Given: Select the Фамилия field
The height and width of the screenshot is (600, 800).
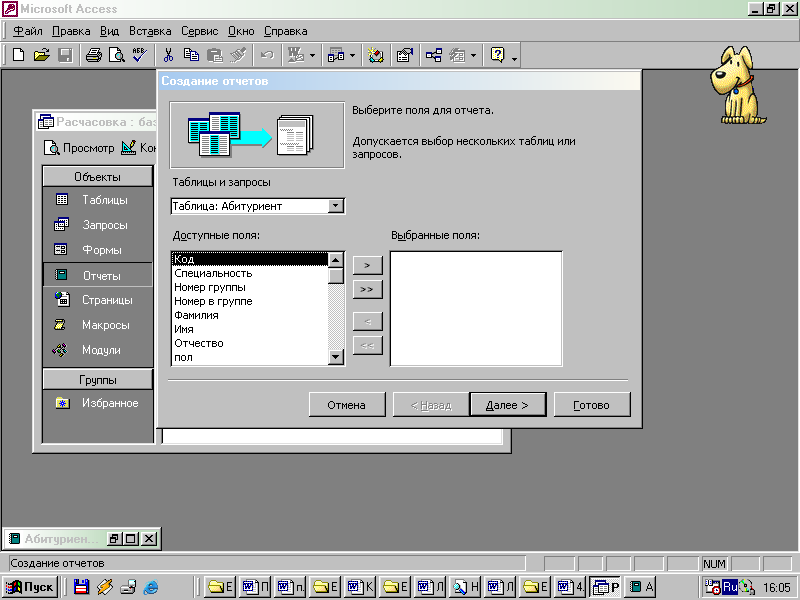Looking at the screenshot, I should (x=249, y=315).
